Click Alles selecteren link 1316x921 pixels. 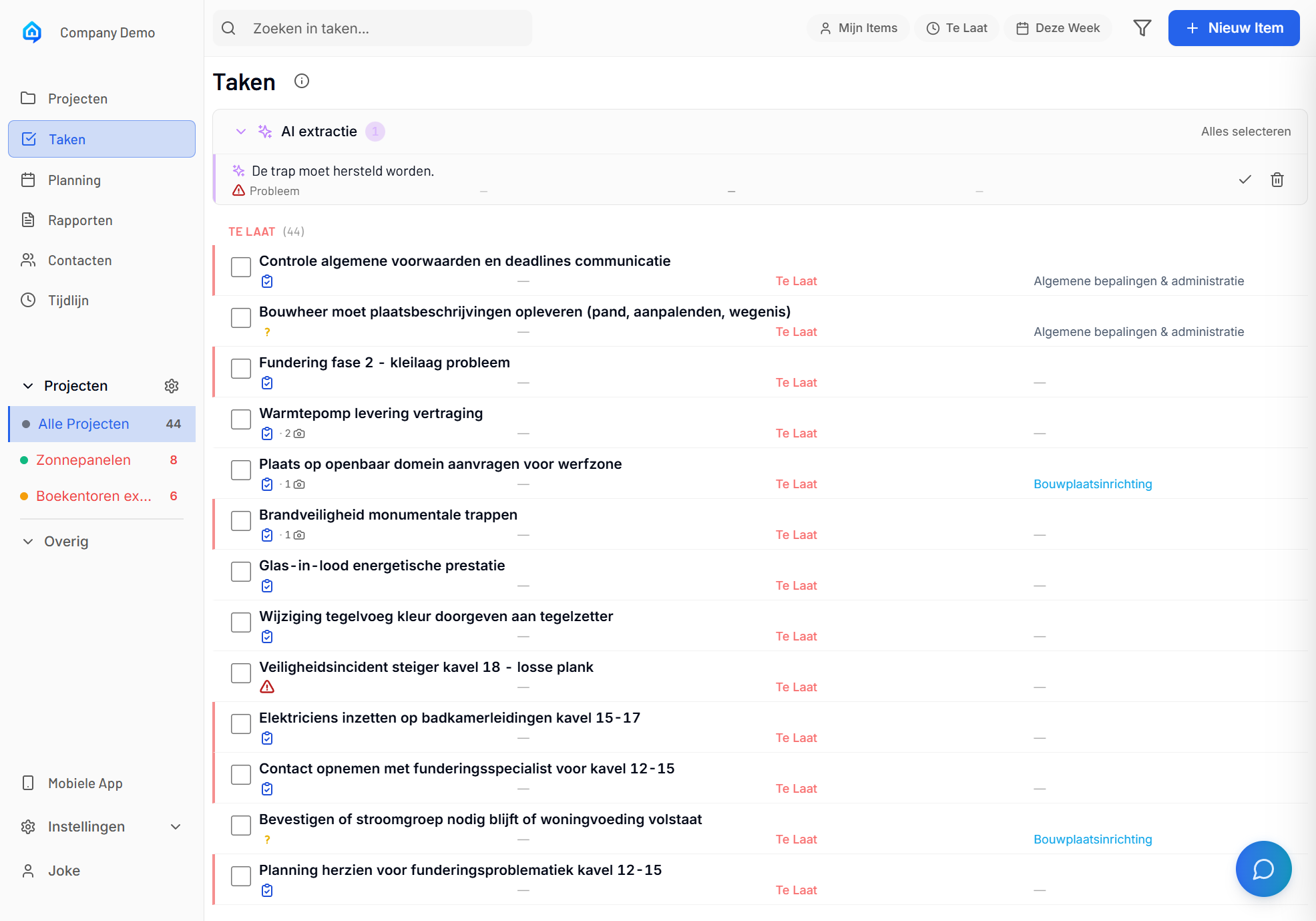pyautogui.click(x=1245, y=132)
